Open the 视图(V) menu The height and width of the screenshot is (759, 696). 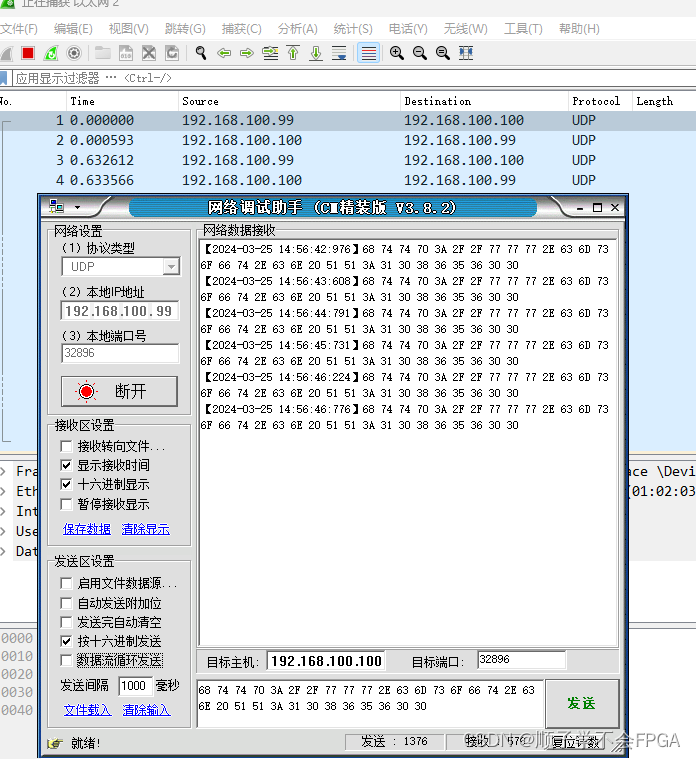click(x=128, y=29)
